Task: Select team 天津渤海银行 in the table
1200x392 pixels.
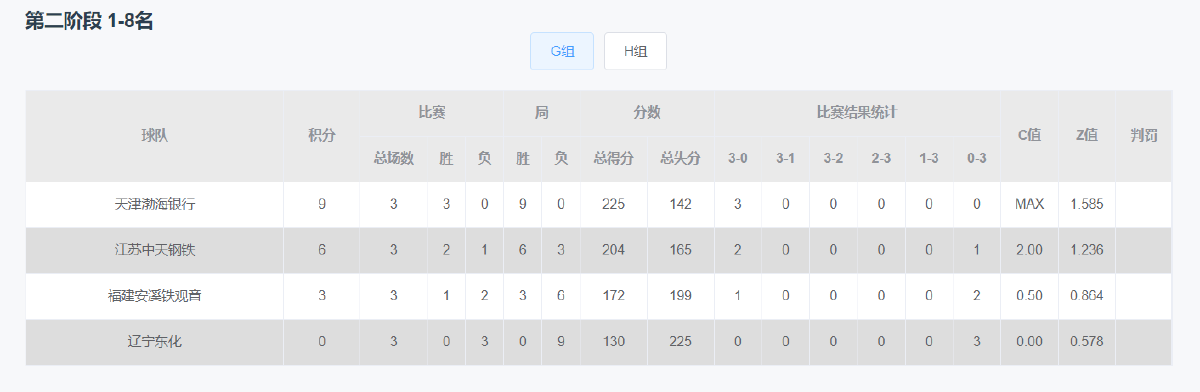Action: click(x=155, y=204)
